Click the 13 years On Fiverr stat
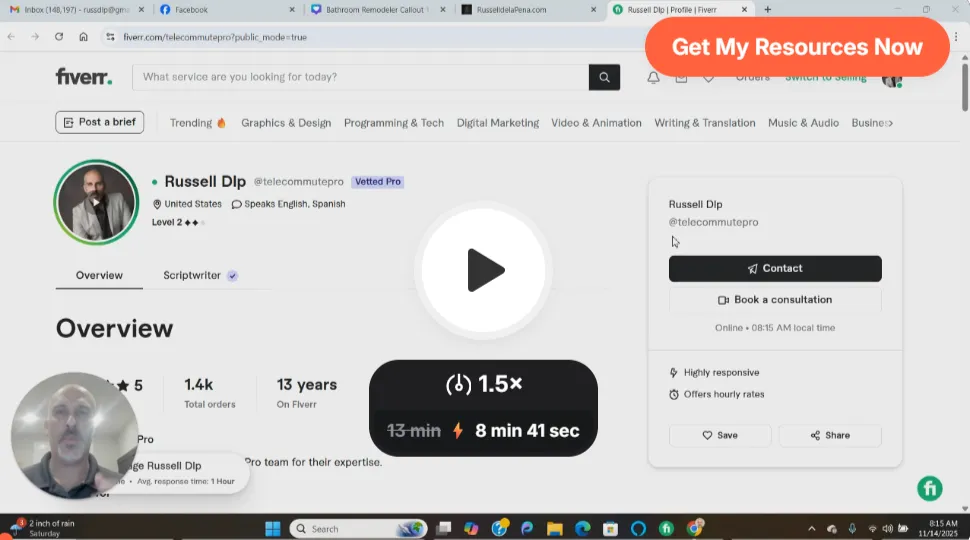Image resolution: width=970 pixels, height=540 pixels. [x=307, y=393]
